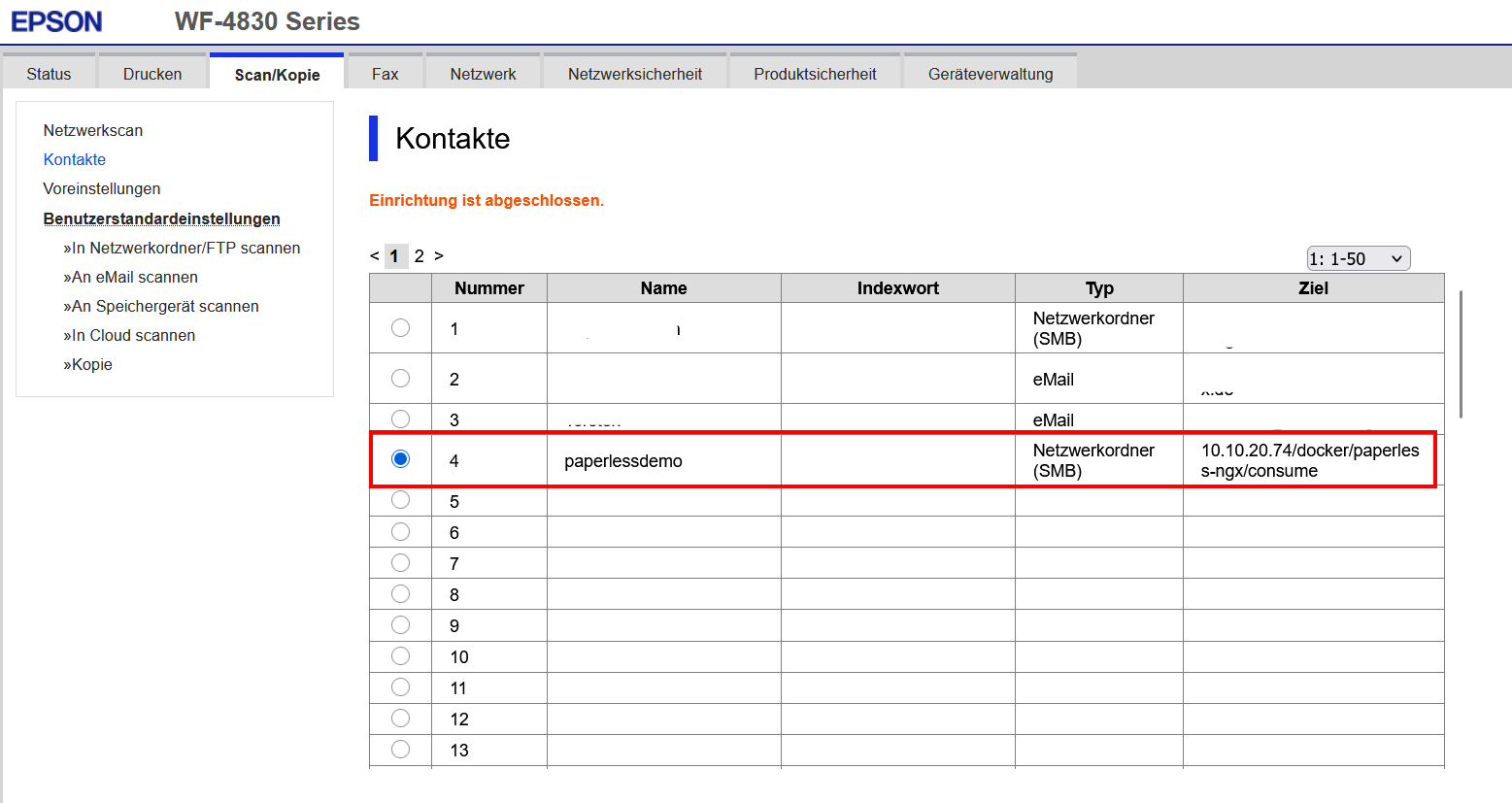Select radio button for row 10

point(400,656)
